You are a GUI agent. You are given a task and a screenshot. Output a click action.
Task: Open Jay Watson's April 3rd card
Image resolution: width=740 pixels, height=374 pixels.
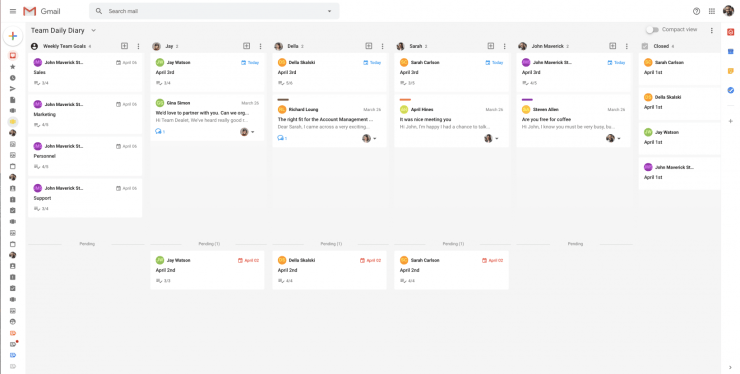click(x=207, y=72)
